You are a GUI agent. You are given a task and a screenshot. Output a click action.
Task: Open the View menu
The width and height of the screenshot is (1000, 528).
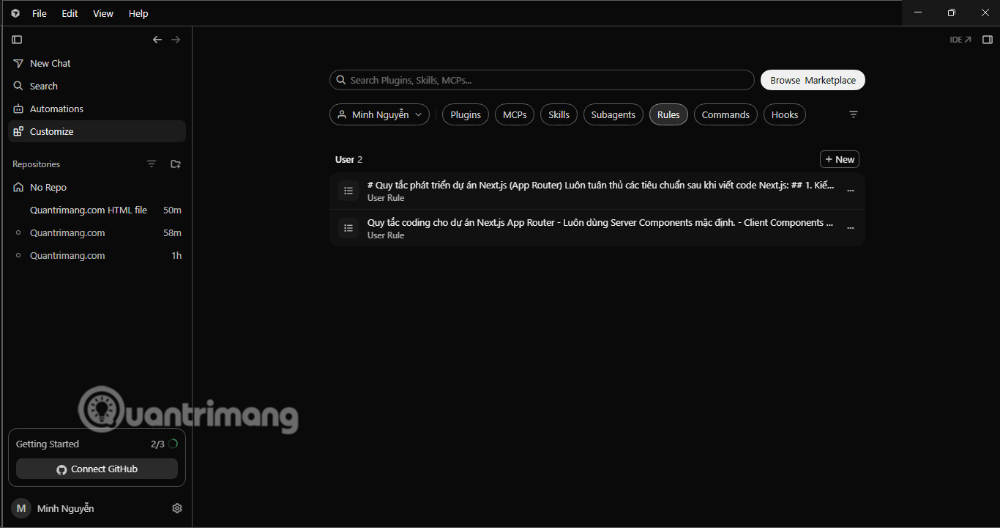pyautogui.click(x=103, y=13)
